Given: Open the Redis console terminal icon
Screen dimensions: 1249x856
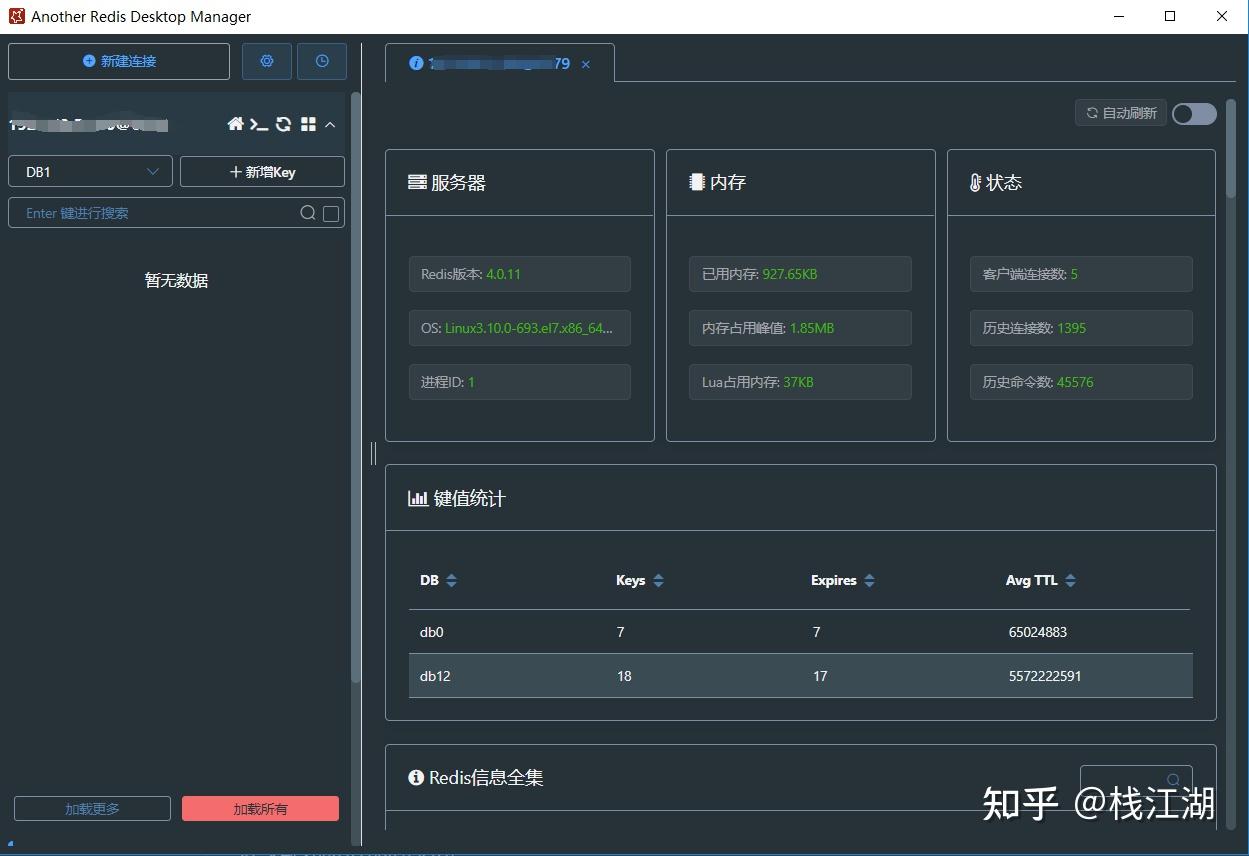Looking at the screenshot, I should pyautogui.click(x=259, y=124).
